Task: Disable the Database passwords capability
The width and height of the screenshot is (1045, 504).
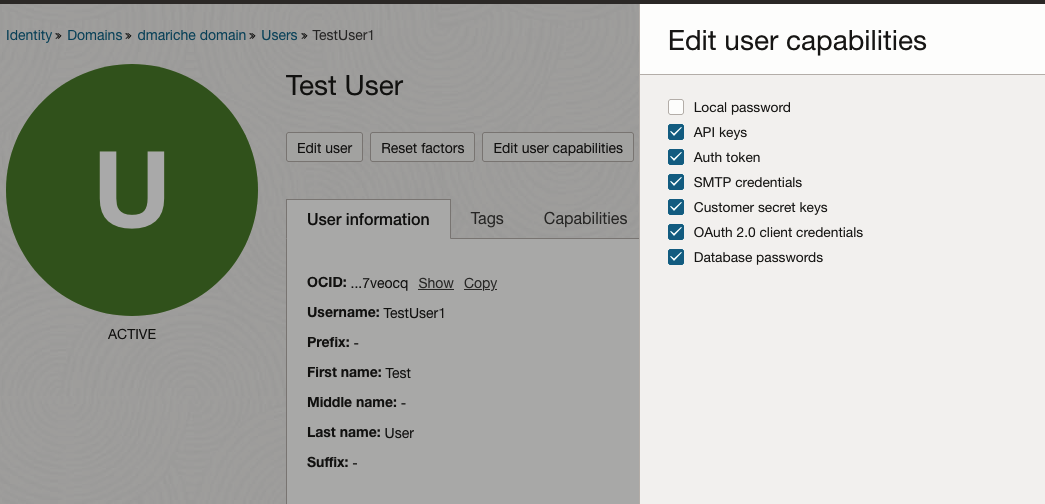Action: pos(676,257)
